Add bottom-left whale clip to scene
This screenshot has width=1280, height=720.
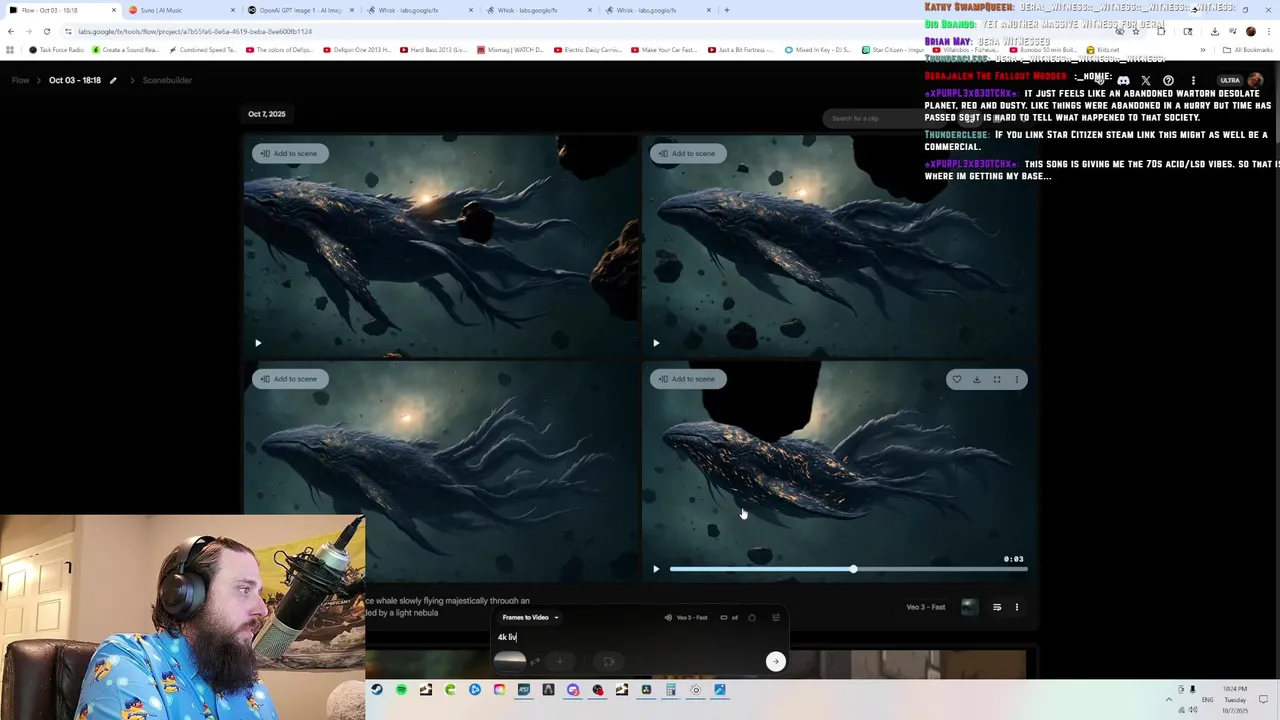tap(289, 379)
